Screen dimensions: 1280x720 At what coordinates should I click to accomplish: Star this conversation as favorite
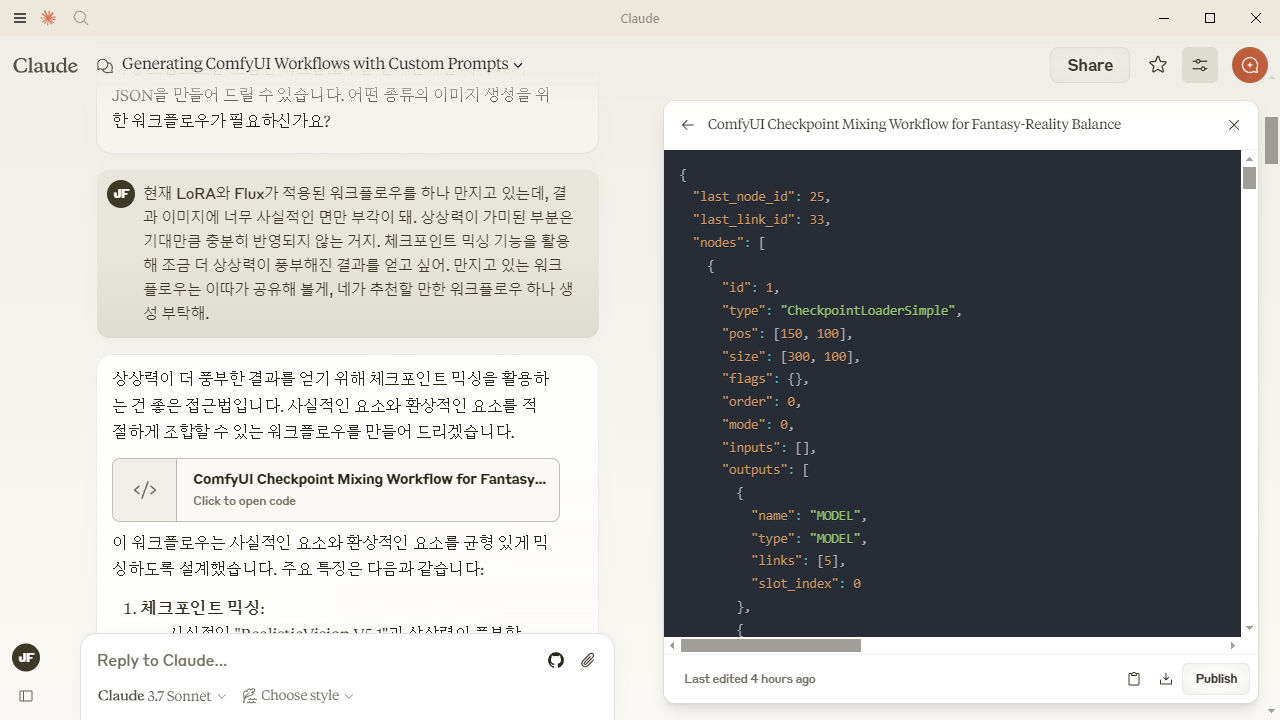tap(1158, 65)
